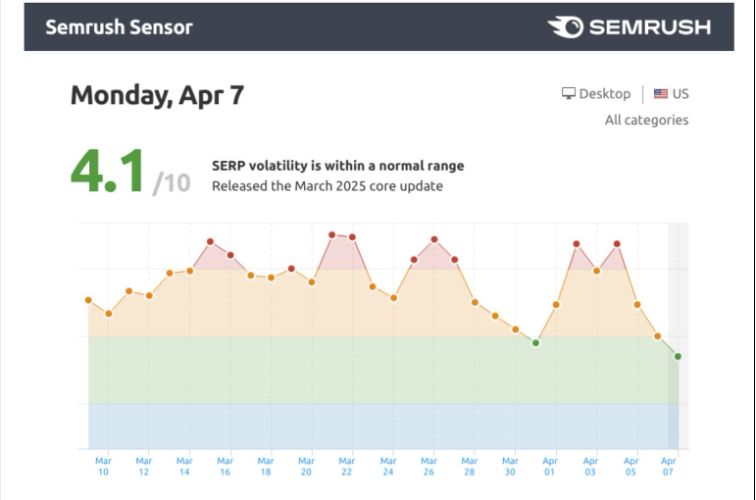Click the US flag icon
This screenshot has width=756, height=500.
(x=661, y=94)
